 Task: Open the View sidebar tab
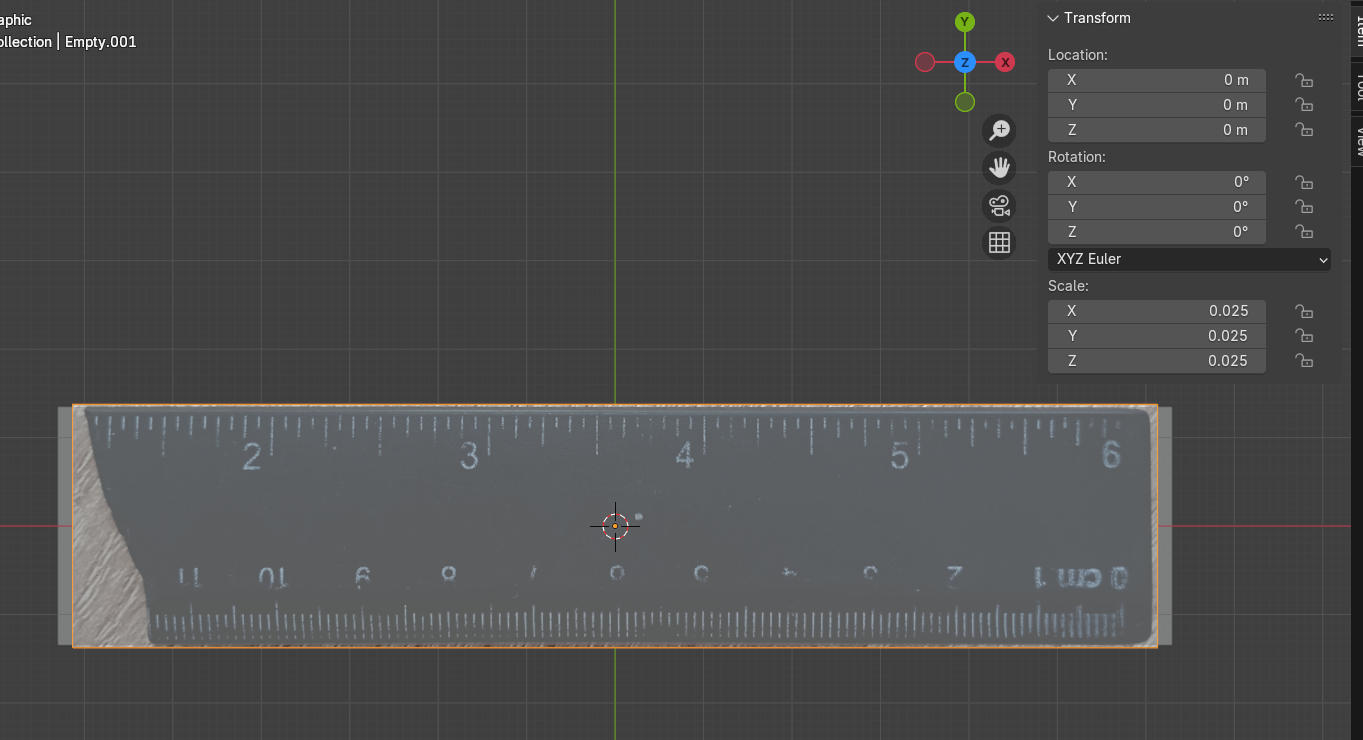(x=1357, y=140)
